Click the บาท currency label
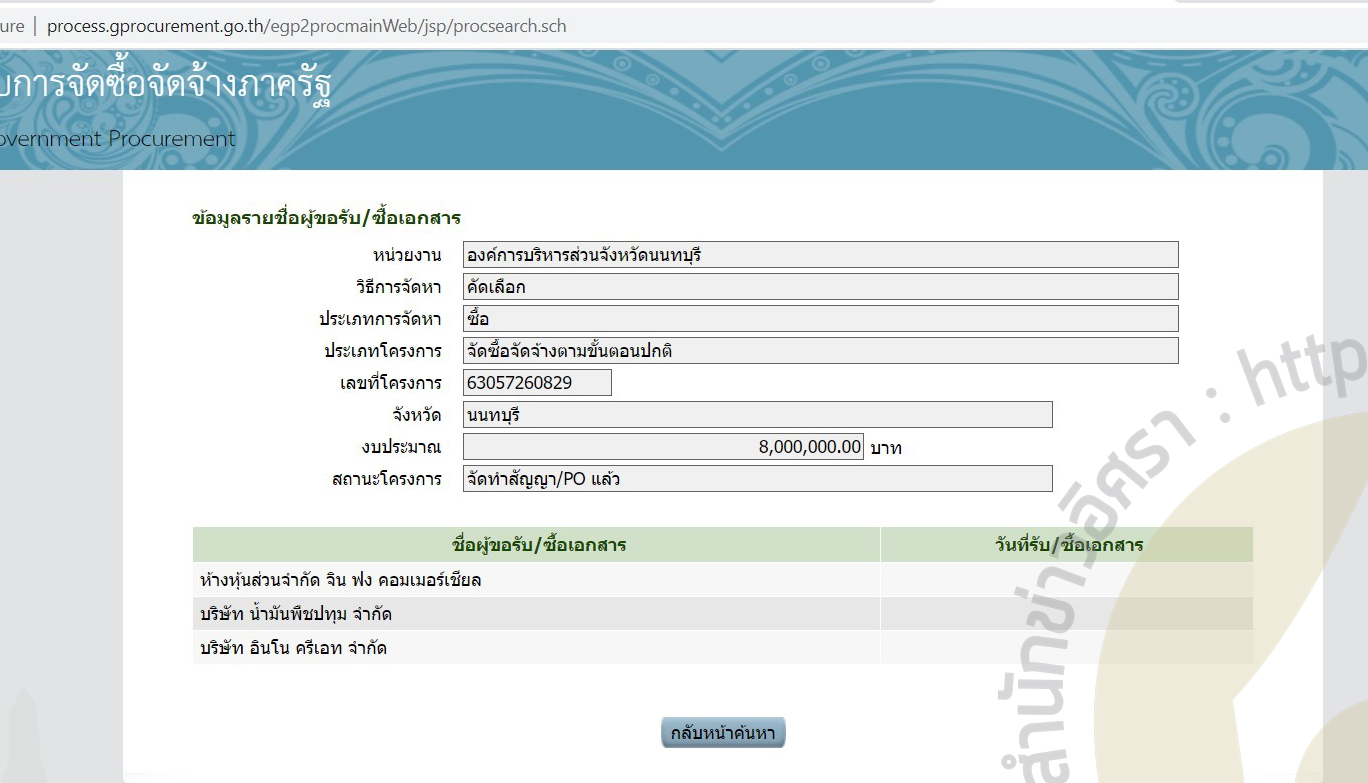 888,448
